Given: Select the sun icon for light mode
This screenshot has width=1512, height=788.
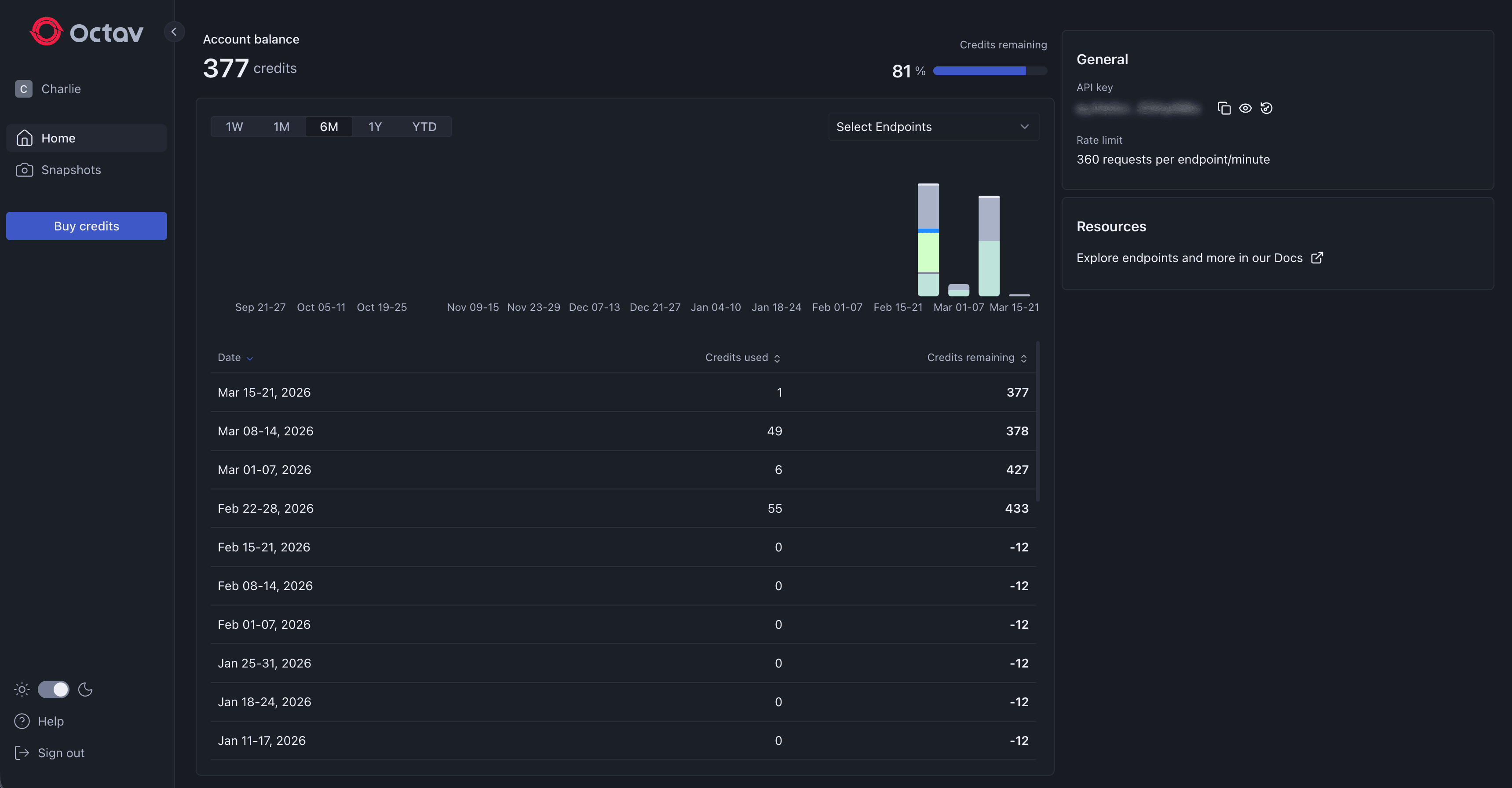Looking at the screenshot, I should [x=21, y=690].
